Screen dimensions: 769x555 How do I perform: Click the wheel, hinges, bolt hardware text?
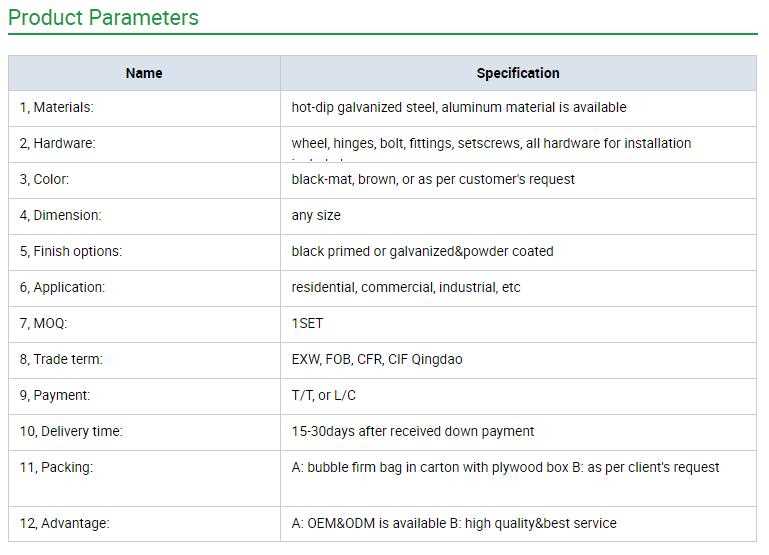coord(491,144)
